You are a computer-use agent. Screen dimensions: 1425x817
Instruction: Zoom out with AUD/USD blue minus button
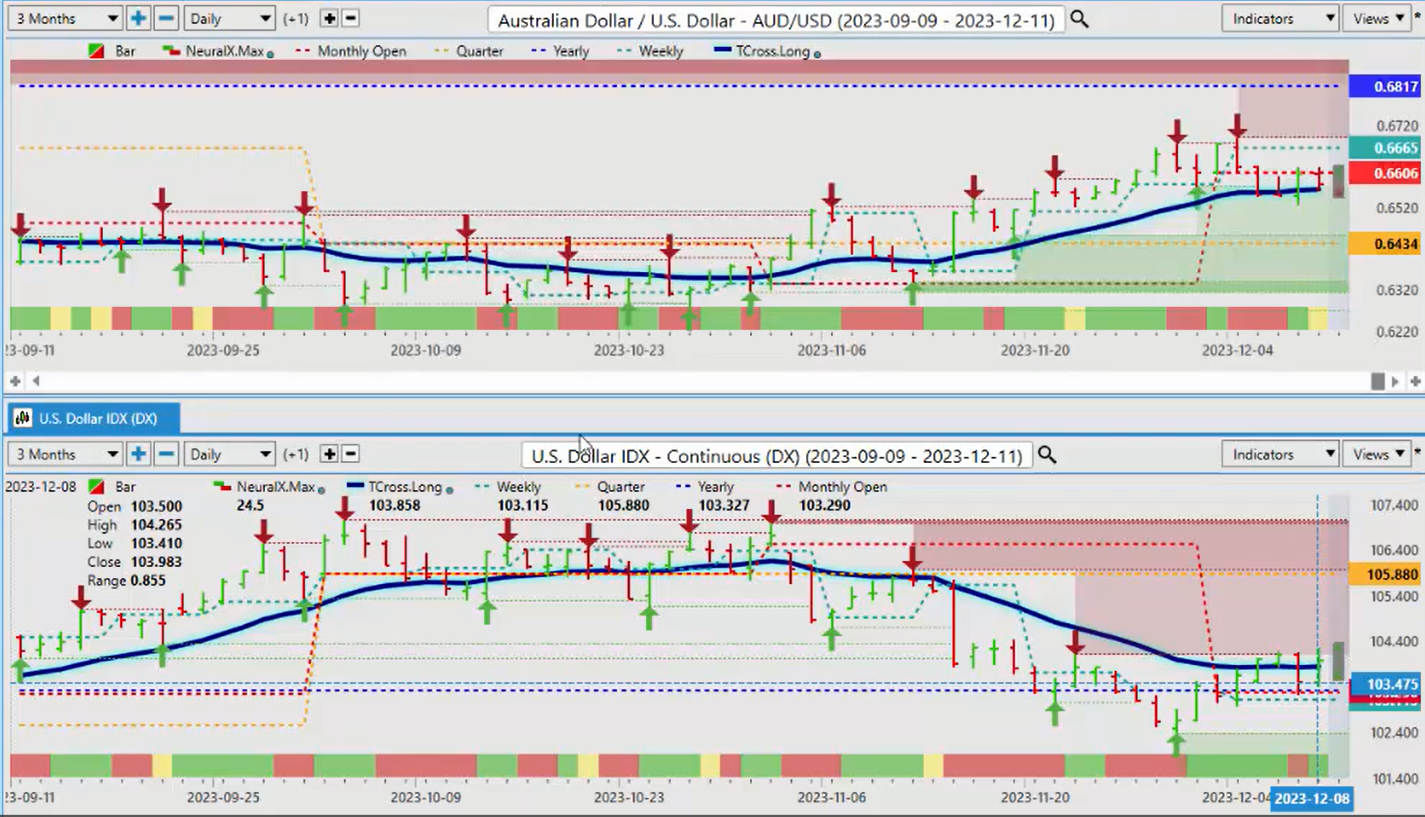167,18
